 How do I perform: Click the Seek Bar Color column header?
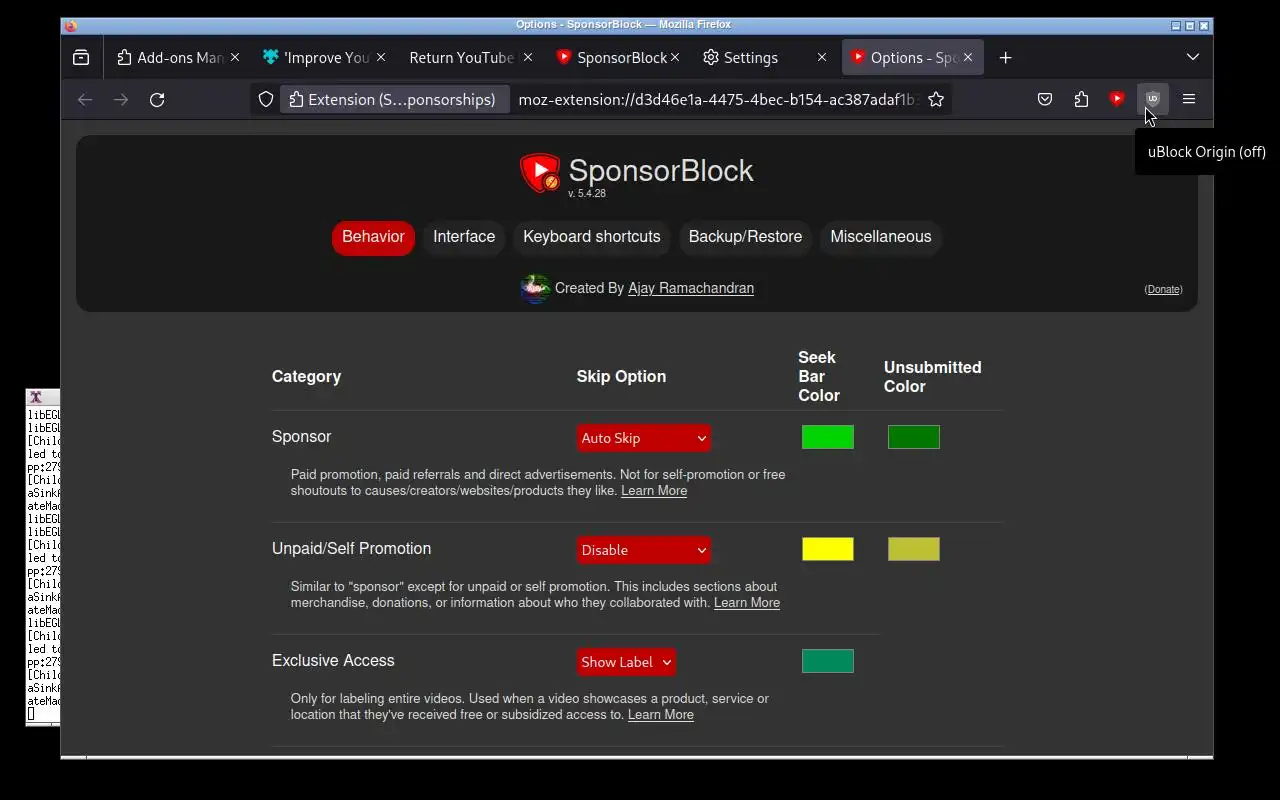819,376
